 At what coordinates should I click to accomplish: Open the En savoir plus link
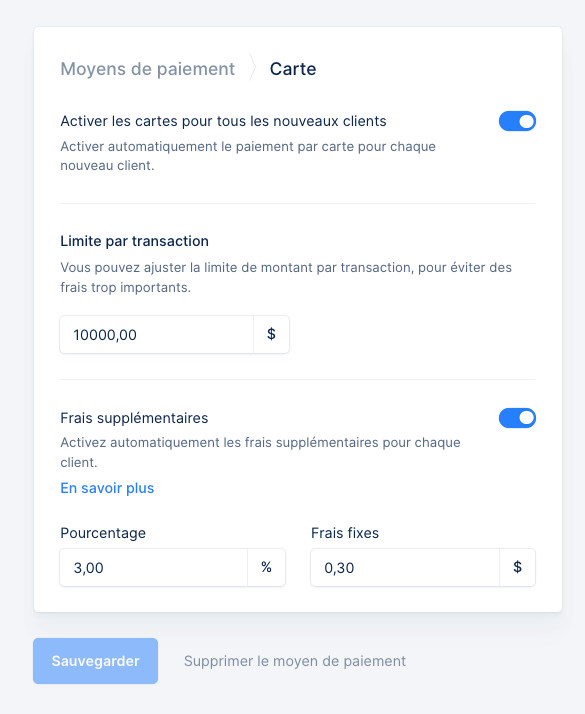point(107,488)
